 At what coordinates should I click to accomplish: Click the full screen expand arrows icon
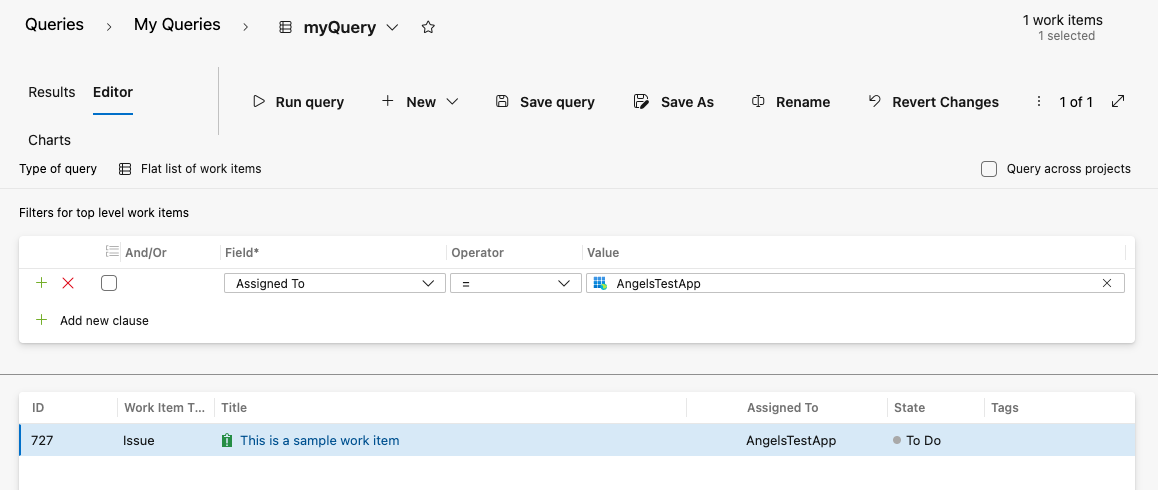pyautogui.click(x=1118, y=101)
